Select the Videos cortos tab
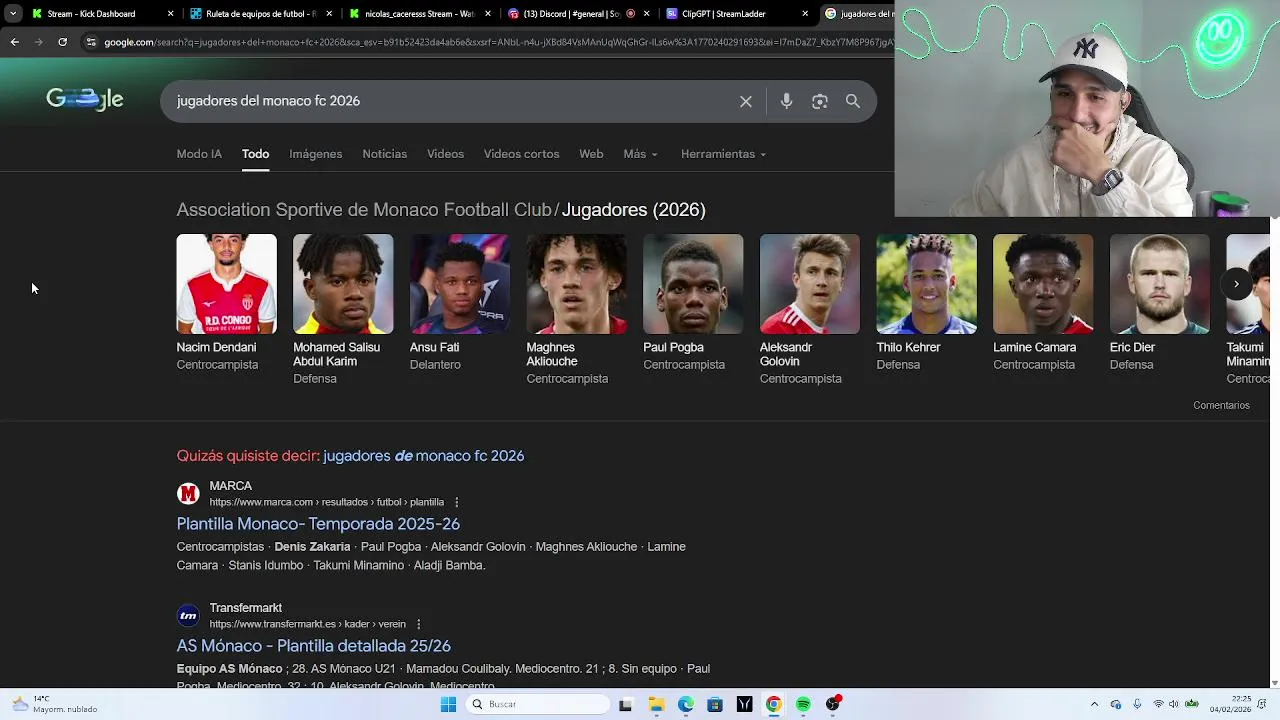 (x=522, y=154)
